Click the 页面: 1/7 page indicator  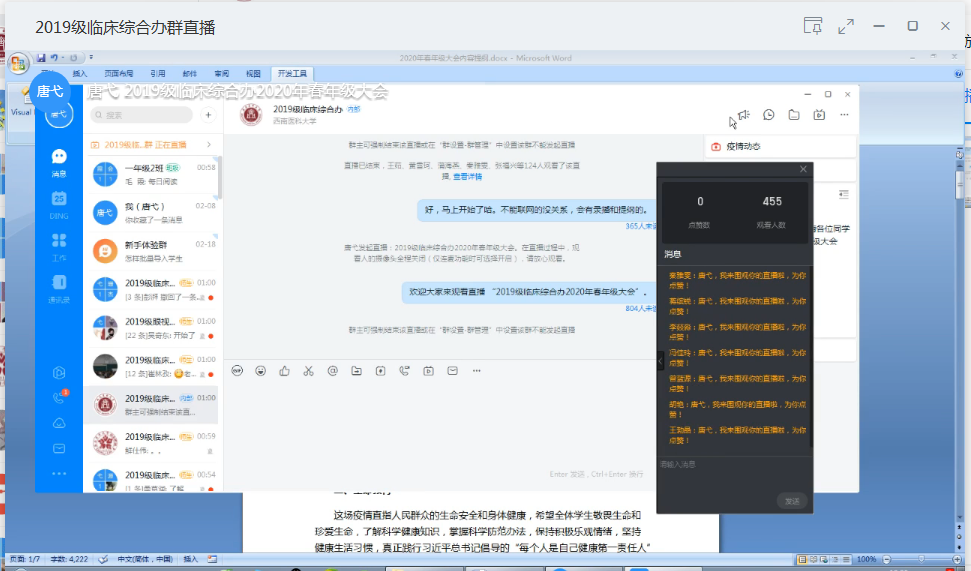pyautogui.click(x=25, y=559)
